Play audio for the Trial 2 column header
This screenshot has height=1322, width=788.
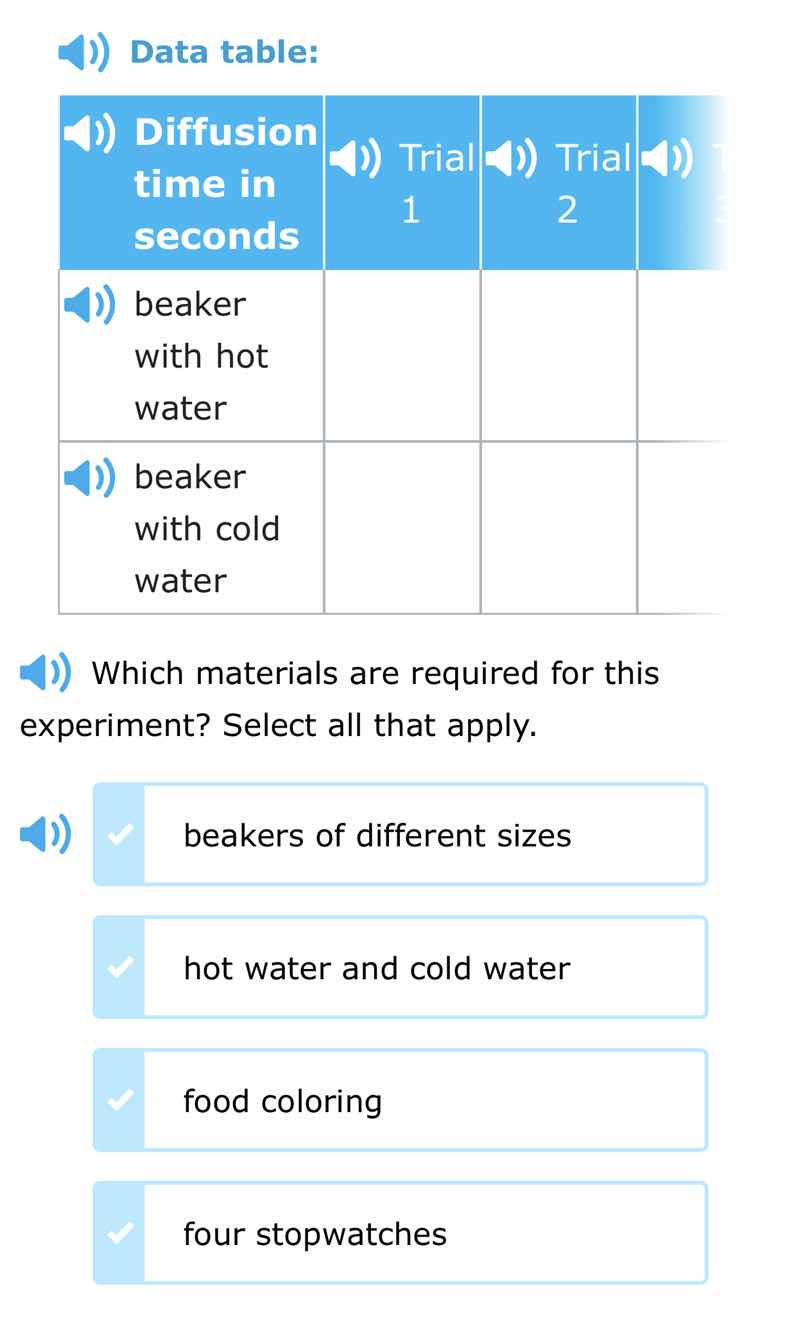point(513,157)
